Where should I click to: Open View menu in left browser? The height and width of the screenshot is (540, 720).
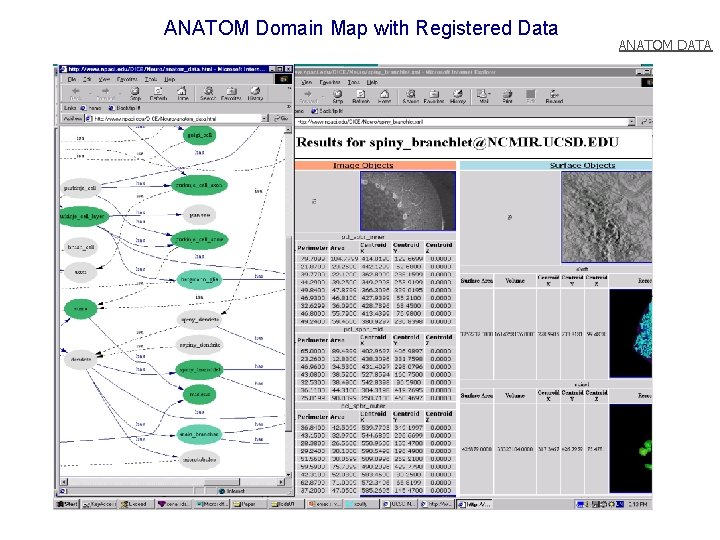[x=104, y=79]
